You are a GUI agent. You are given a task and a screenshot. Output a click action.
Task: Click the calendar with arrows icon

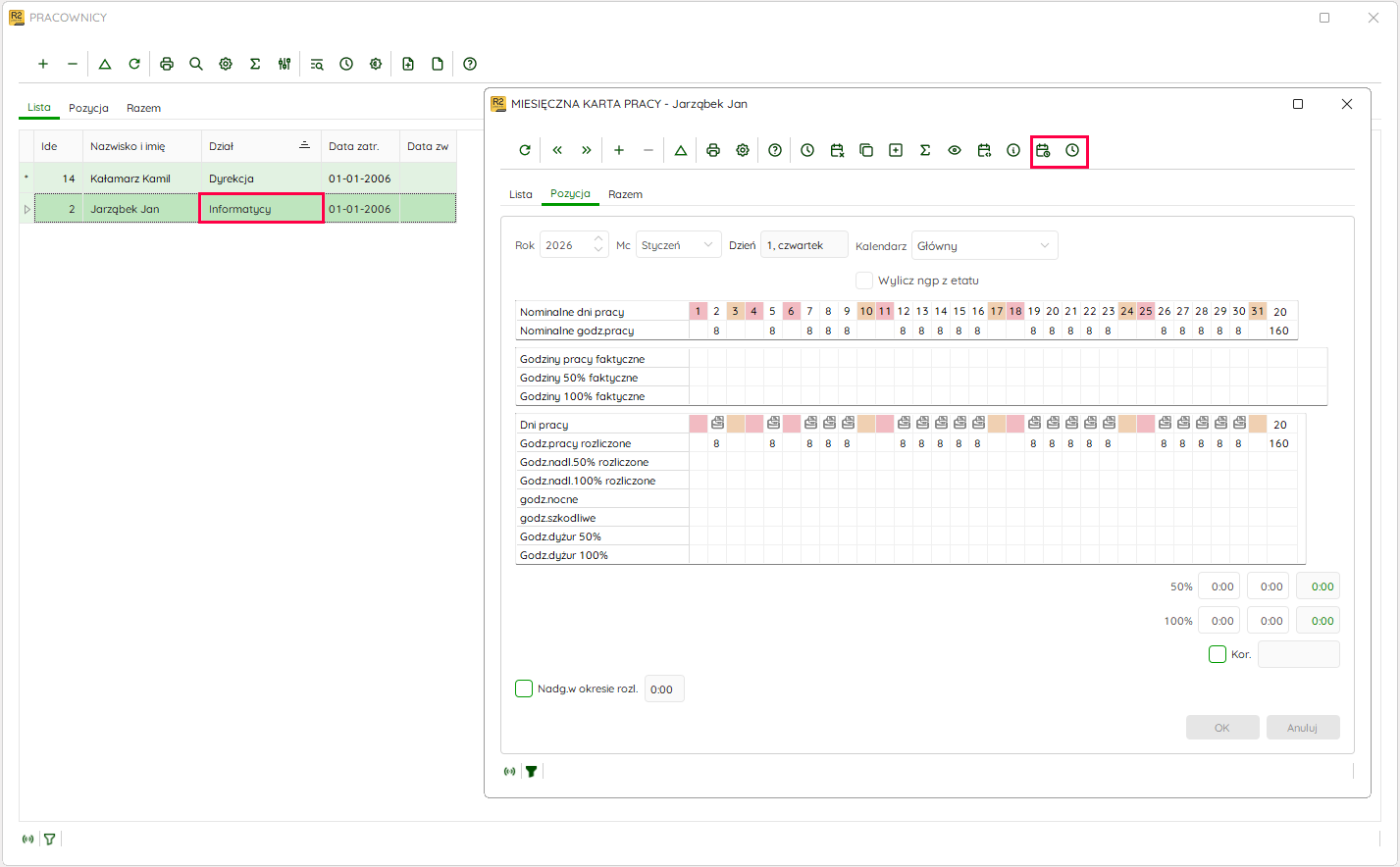[984, 150]
